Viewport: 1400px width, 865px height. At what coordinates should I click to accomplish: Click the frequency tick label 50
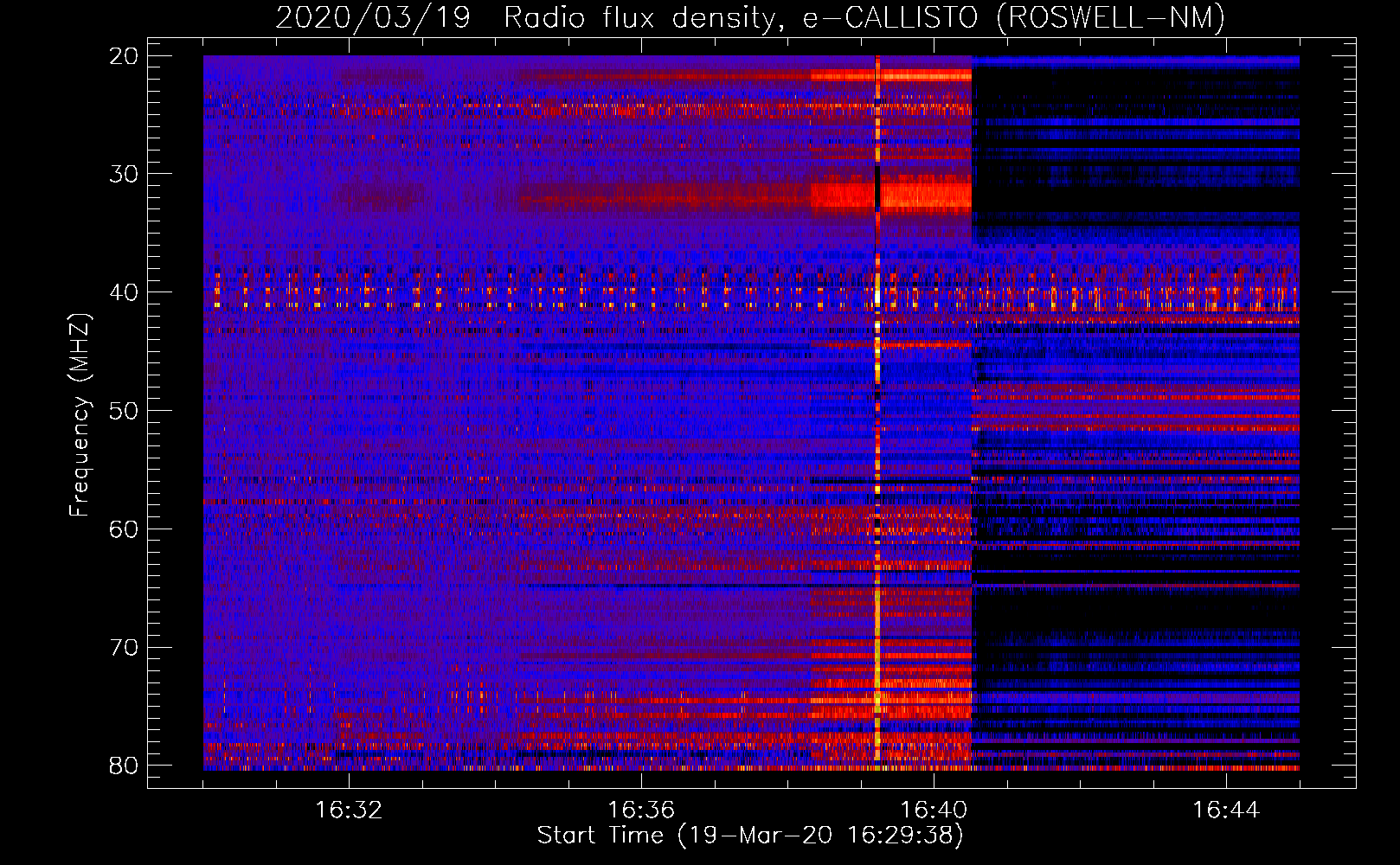[125, 411]
